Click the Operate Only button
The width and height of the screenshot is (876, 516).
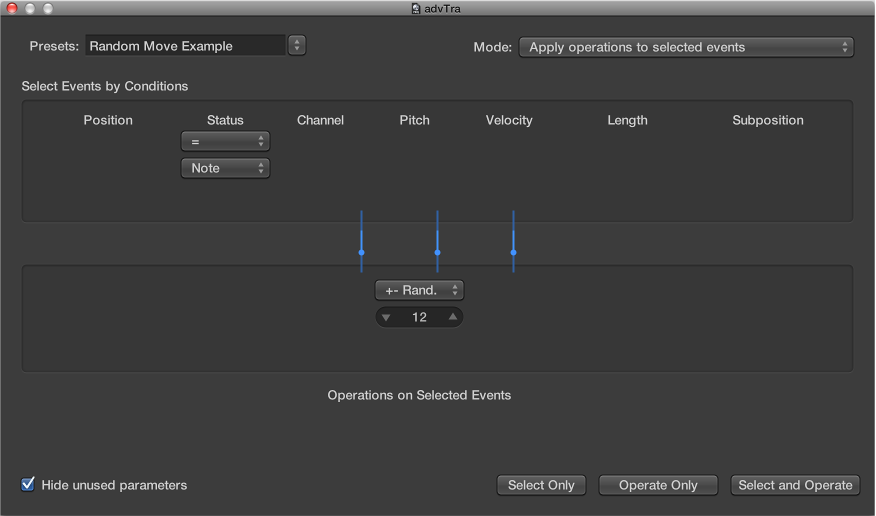click(658, 485)
